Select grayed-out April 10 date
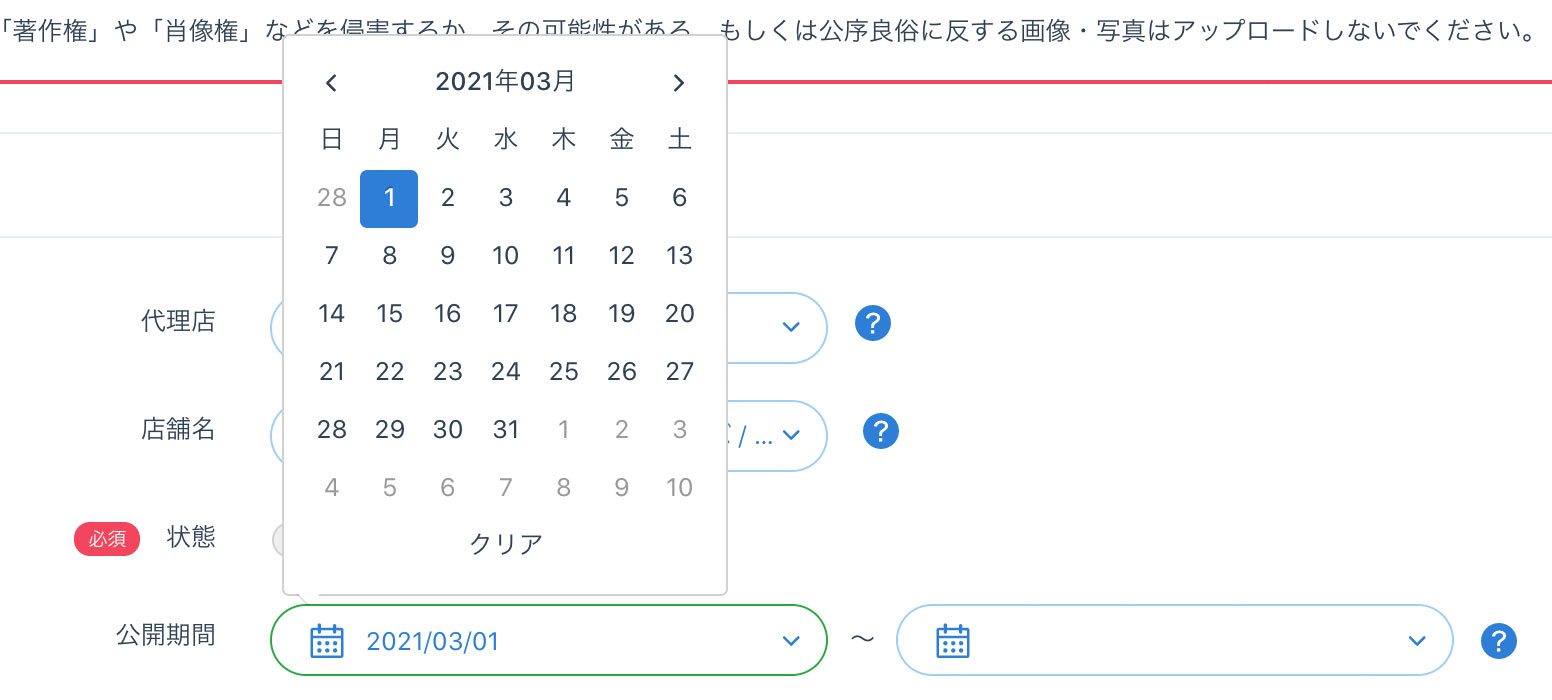The width and height of the screenshot is (1552, 700). point(680,488)
